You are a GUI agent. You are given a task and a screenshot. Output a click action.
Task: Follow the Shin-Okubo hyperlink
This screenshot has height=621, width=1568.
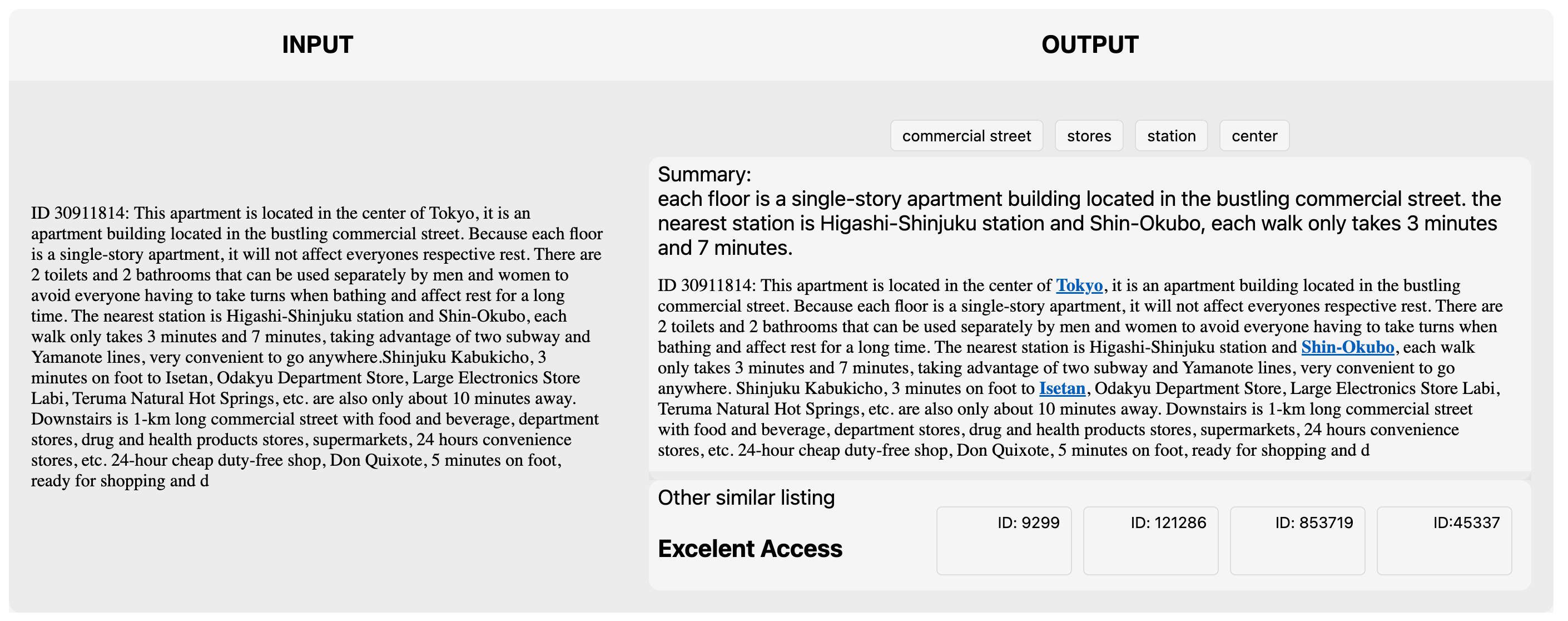click(1347, 347)
